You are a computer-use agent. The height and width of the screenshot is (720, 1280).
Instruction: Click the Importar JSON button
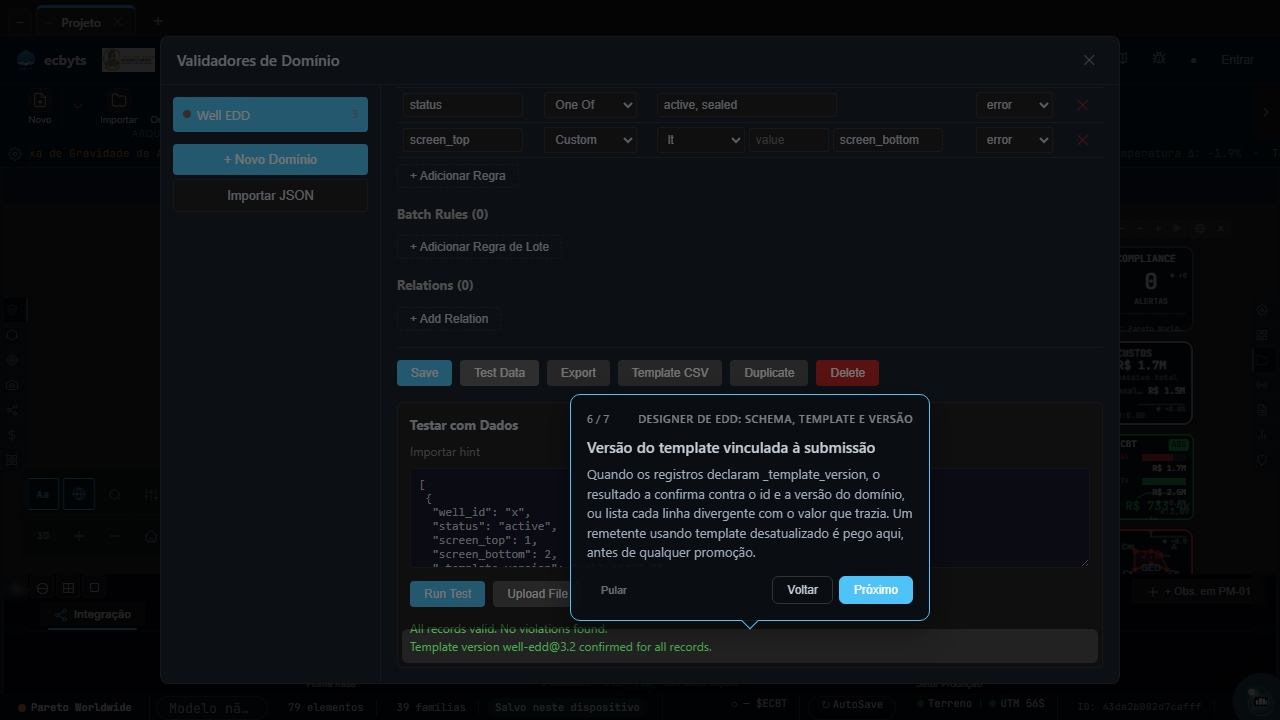click(270, 195)
